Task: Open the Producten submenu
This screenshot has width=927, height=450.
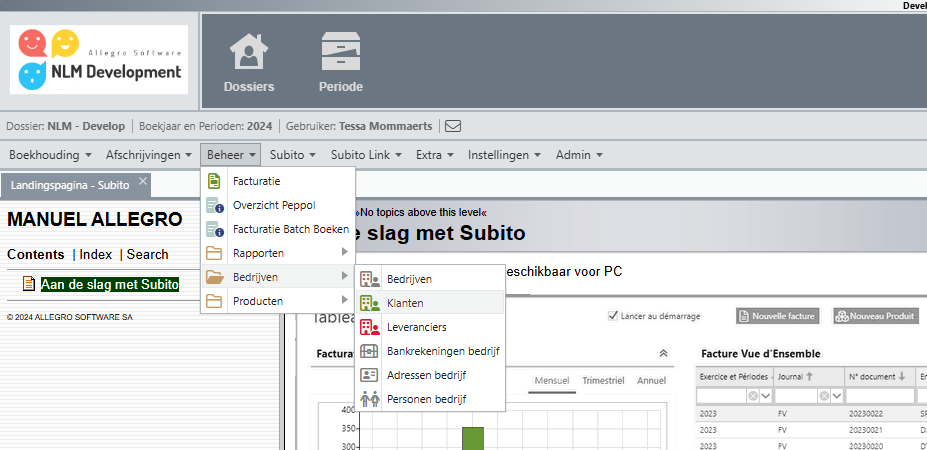Action: [278, 300]
